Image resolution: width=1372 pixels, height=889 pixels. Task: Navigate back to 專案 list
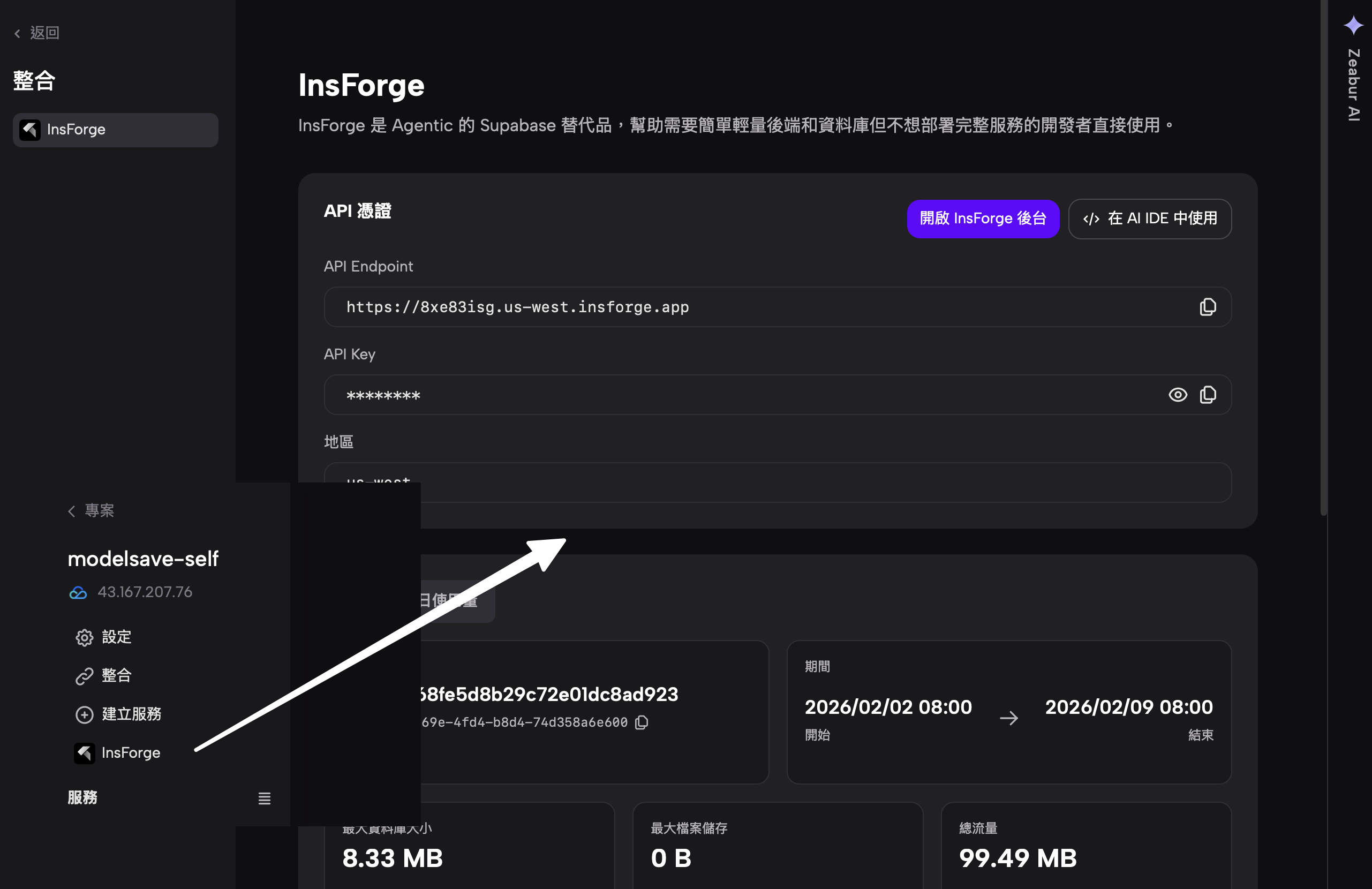[x=91, y=511]
